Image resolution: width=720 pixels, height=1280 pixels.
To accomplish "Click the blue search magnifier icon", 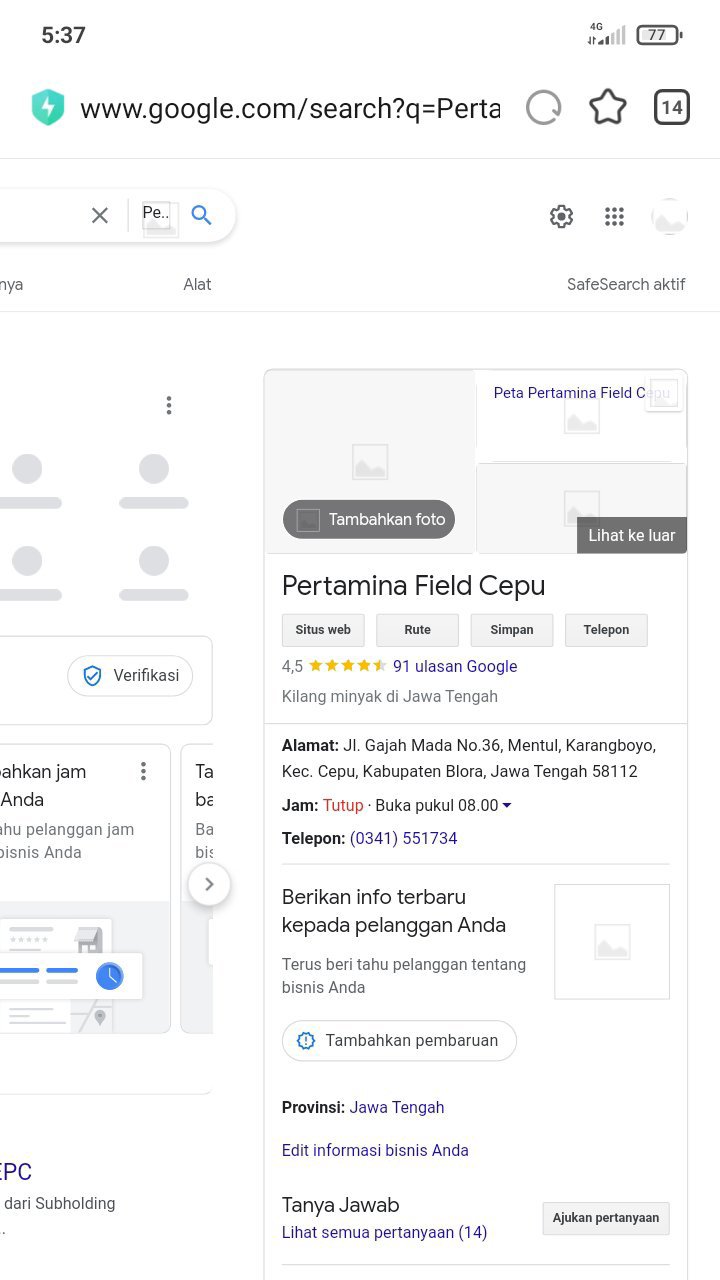I will tap(202, 215).
